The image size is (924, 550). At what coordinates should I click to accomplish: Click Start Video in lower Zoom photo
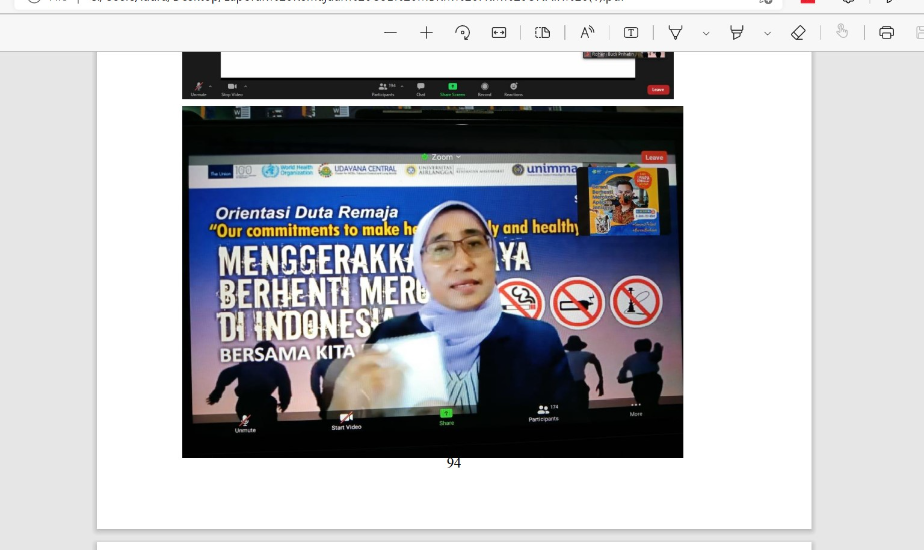[x=346, y=421]
